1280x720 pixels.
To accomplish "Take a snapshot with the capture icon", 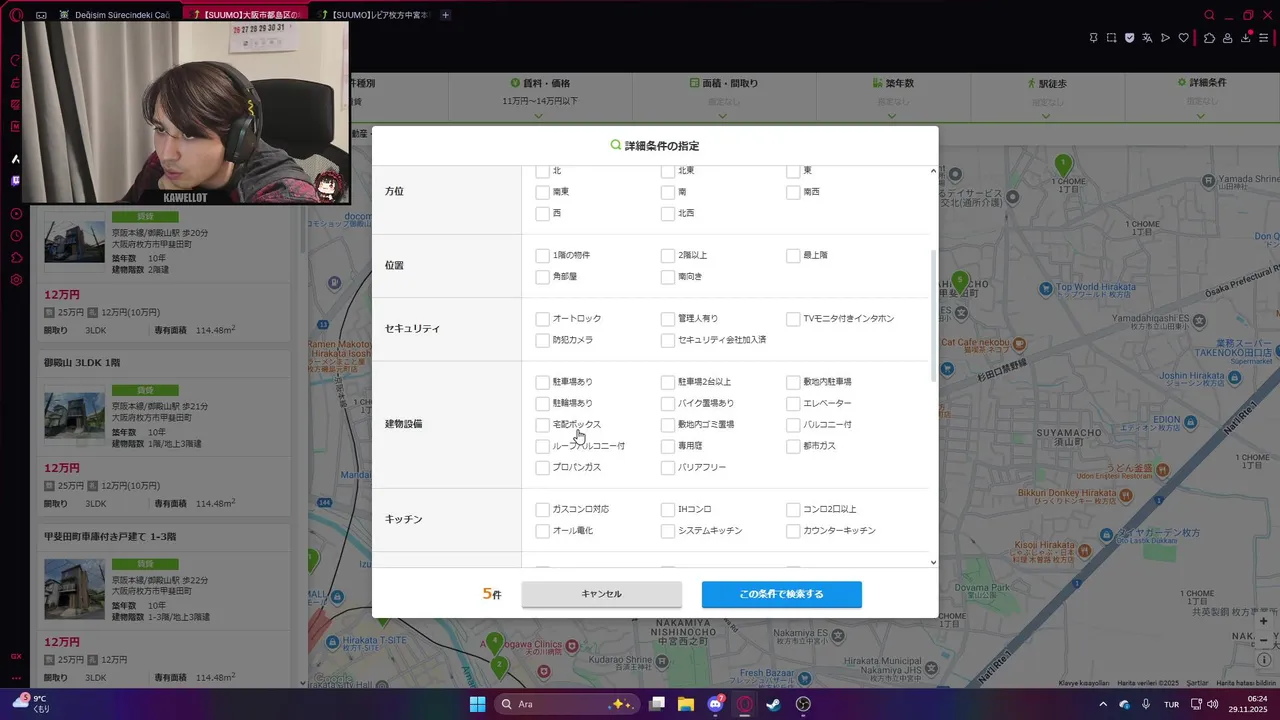I will [1111, 38].
